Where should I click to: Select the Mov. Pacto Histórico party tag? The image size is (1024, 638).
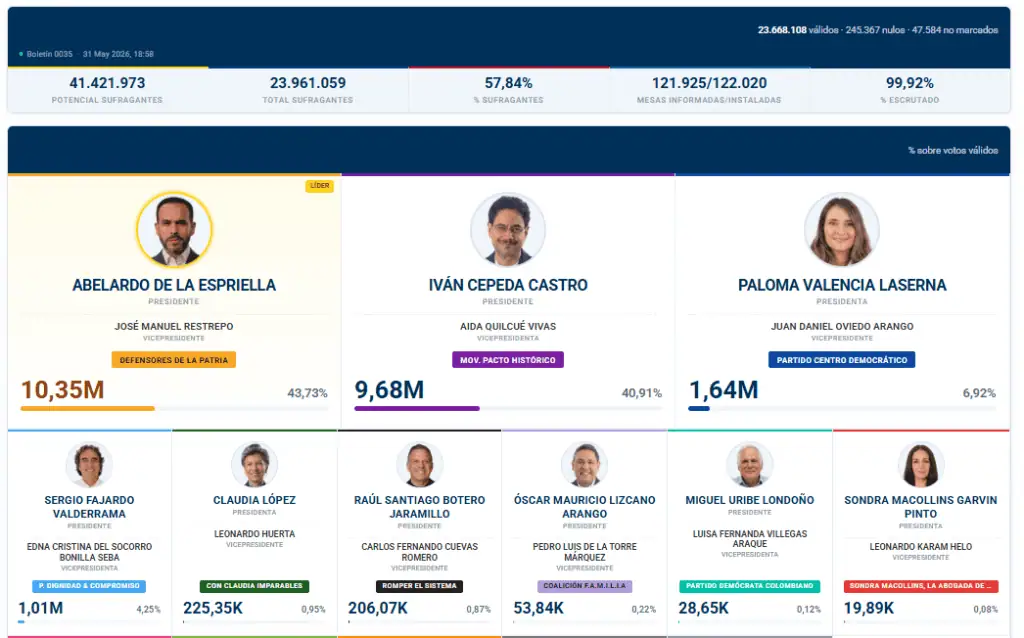[x=508, y=360]
